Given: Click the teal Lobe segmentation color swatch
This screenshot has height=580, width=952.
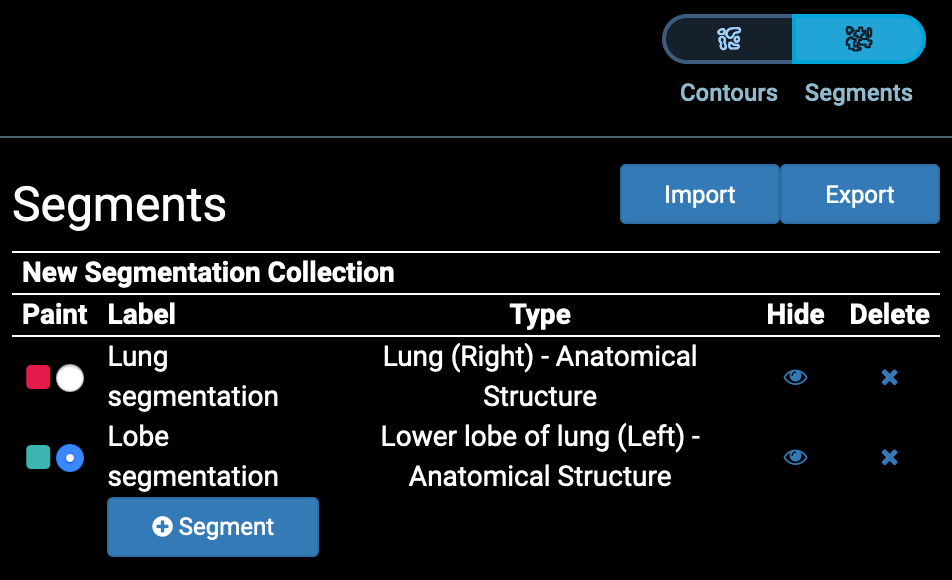Looking at the screenshot, I should (x=38, y=457).
